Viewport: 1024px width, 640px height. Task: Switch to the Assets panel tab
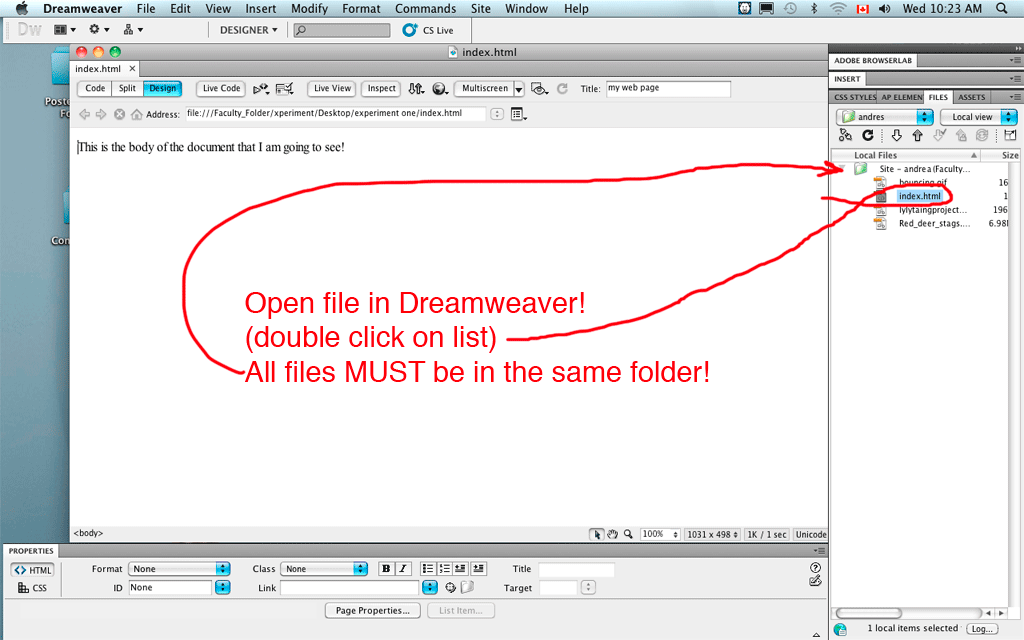[972, 97]
